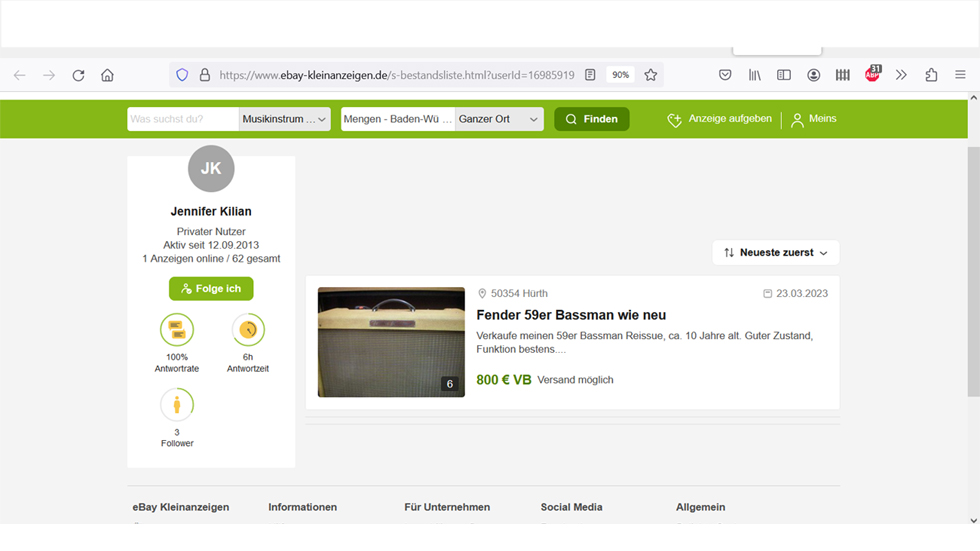Click the shield tracking protection icon
980x551 pixels.
[182, 75]
